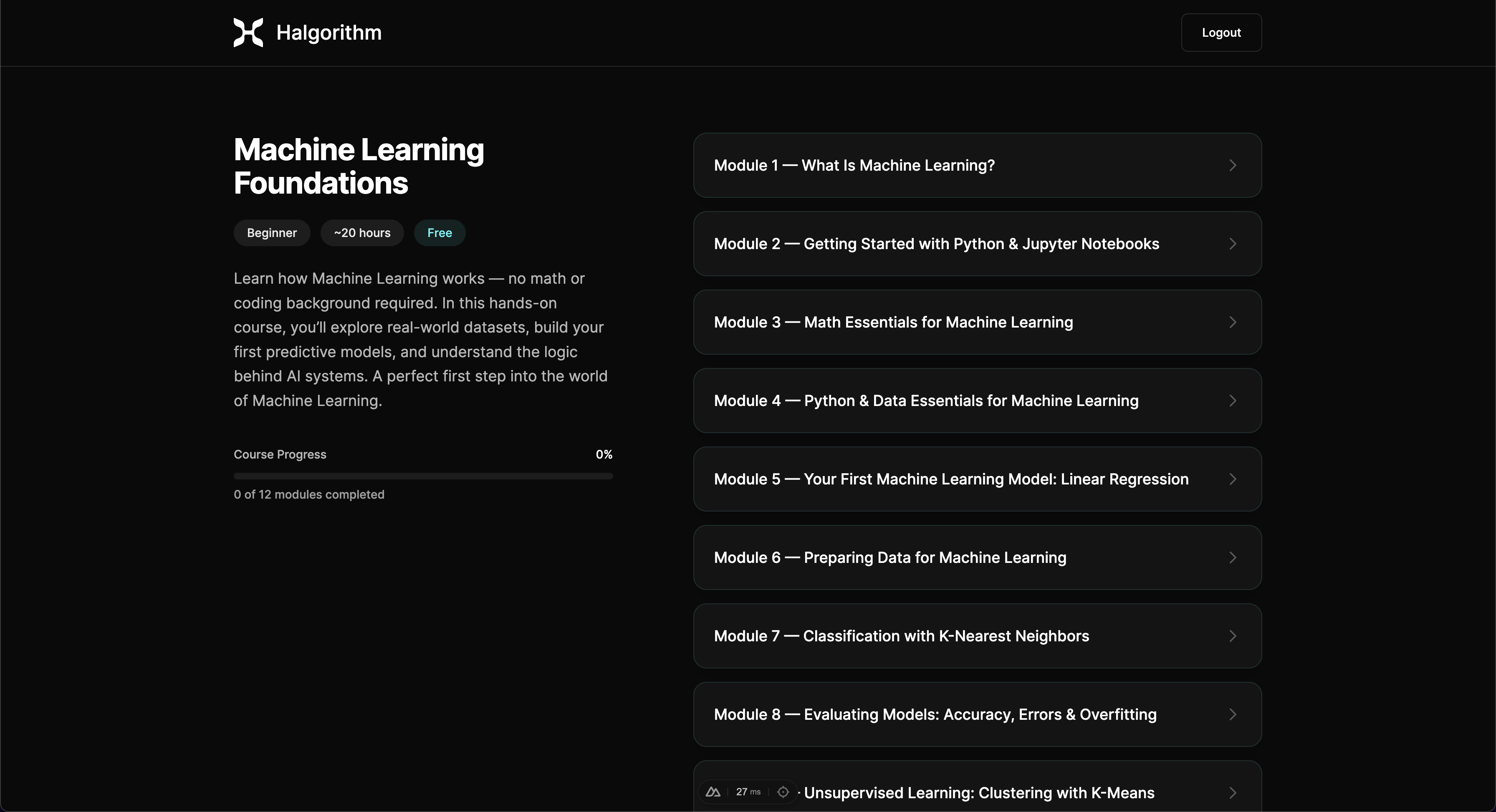The width and height of the screenshot is (1496, 812).
Task: Click the Beginner level badge
Action: pyautogui.click(x=272, y=233)
